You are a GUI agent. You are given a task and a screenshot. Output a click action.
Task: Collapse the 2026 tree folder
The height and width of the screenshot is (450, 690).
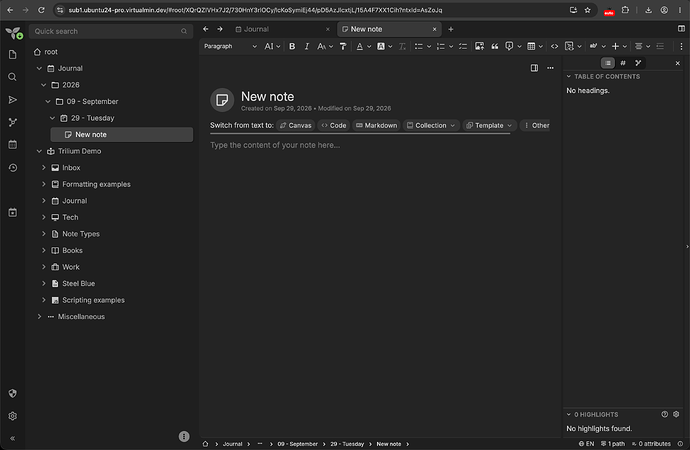pos(44,85)
